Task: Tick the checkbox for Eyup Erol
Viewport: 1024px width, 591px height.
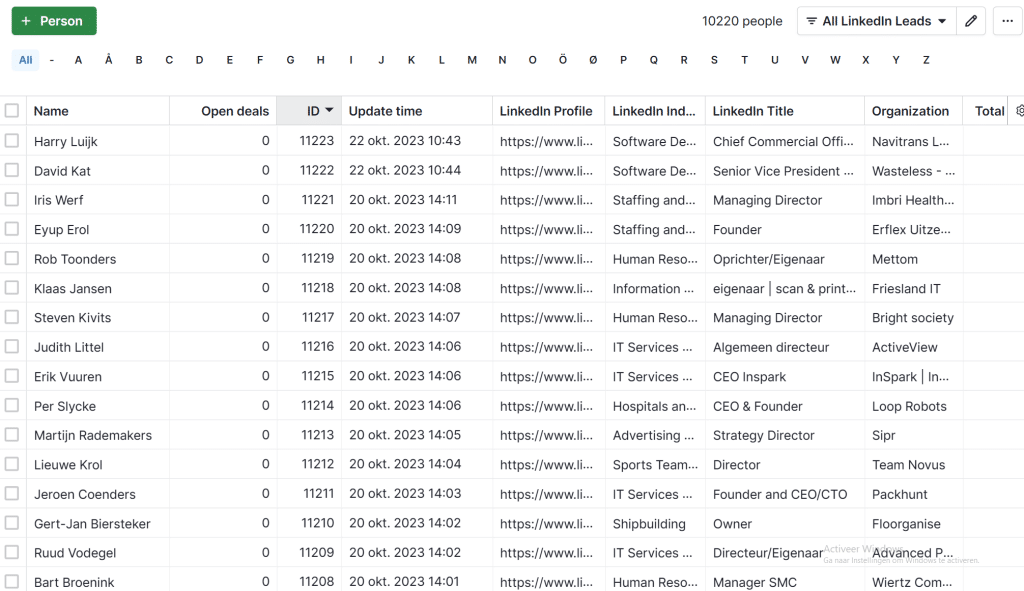Action: coord(12,229)
